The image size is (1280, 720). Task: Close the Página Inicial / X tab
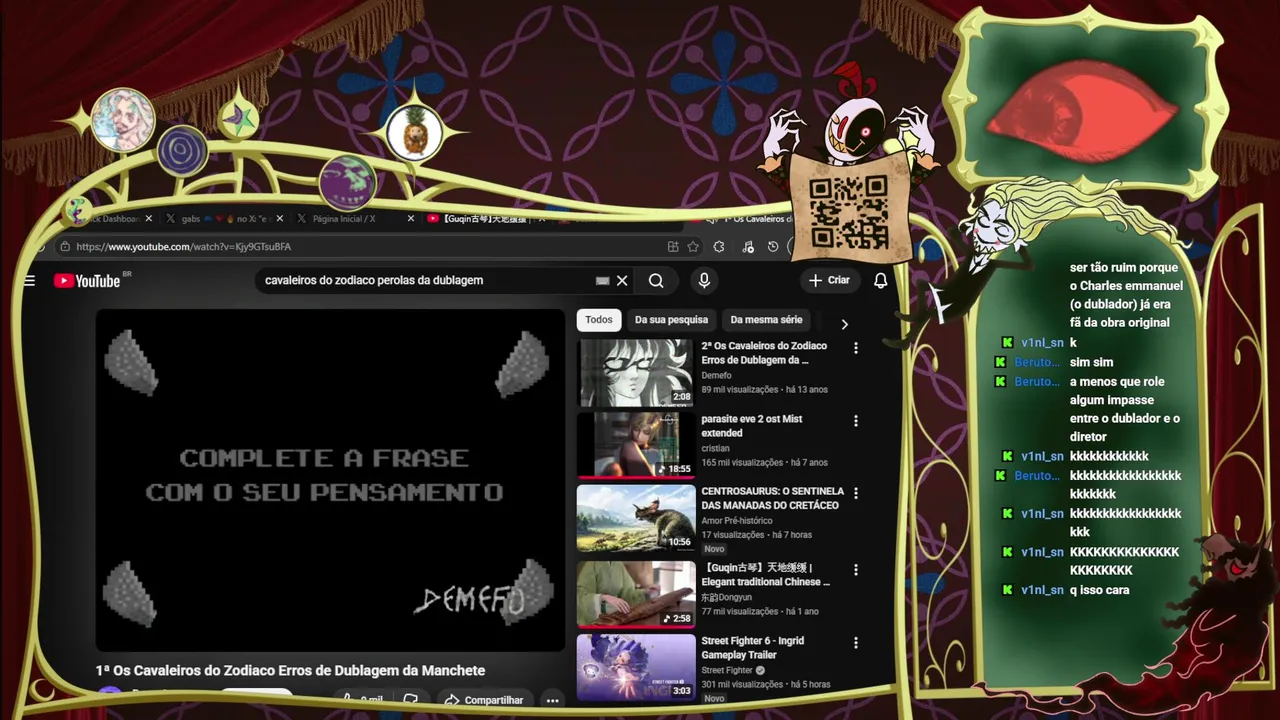(410, 218)
